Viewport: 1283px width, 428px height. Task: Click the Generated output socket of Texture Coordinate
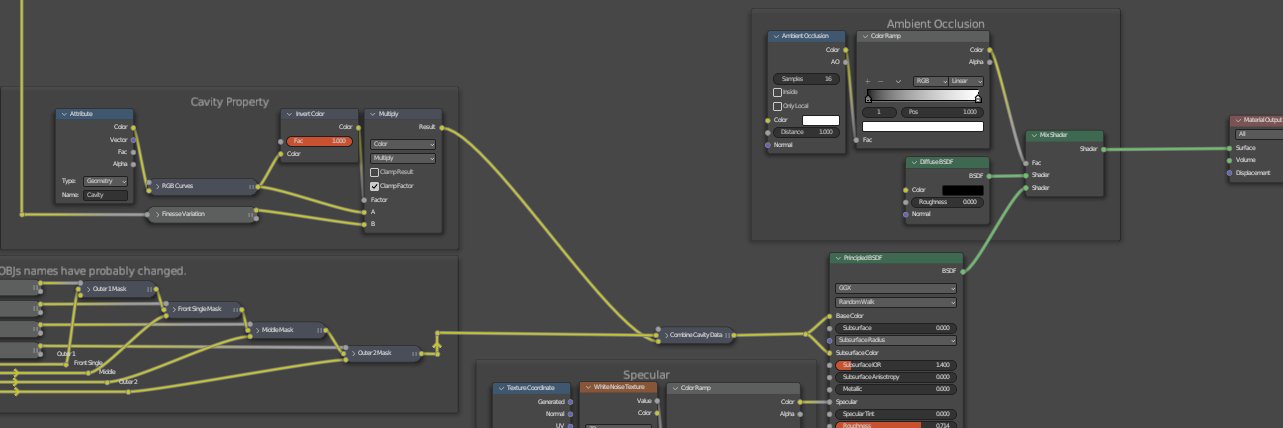(571, 401)
